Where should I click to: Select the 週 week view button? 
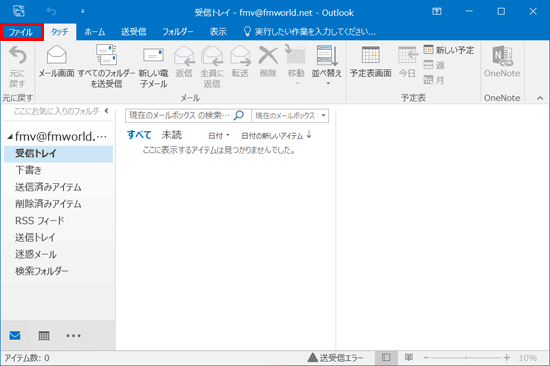[434, 65]
